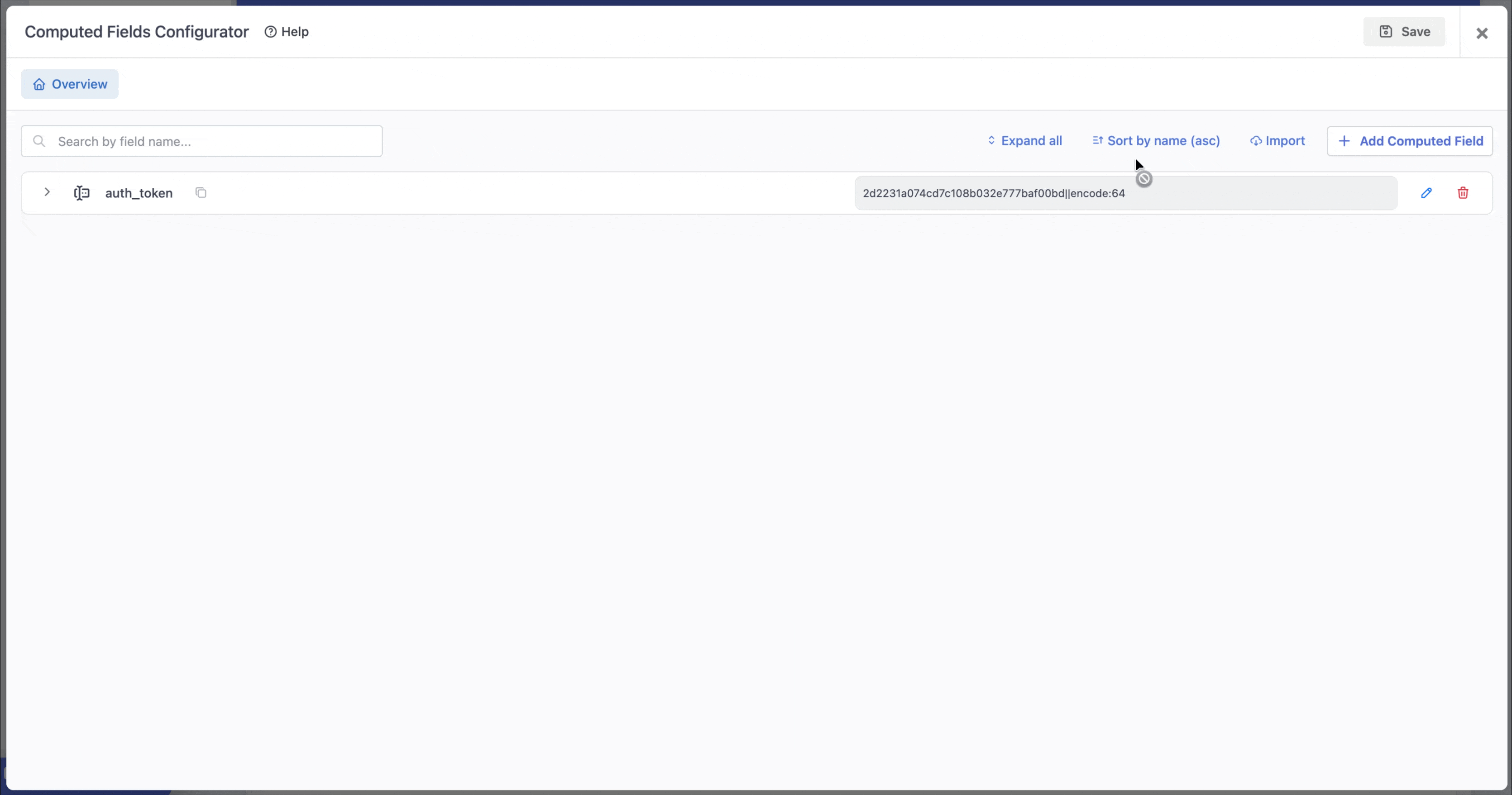Click the field type icon beside auth_token

point(81,192)
